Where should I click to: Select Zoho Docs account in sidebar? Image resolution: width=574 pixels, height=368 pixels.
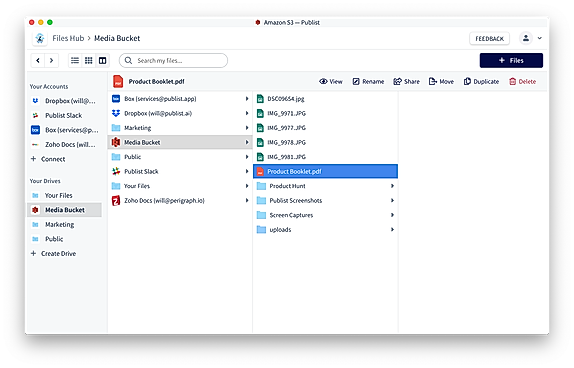coord(64,145)
